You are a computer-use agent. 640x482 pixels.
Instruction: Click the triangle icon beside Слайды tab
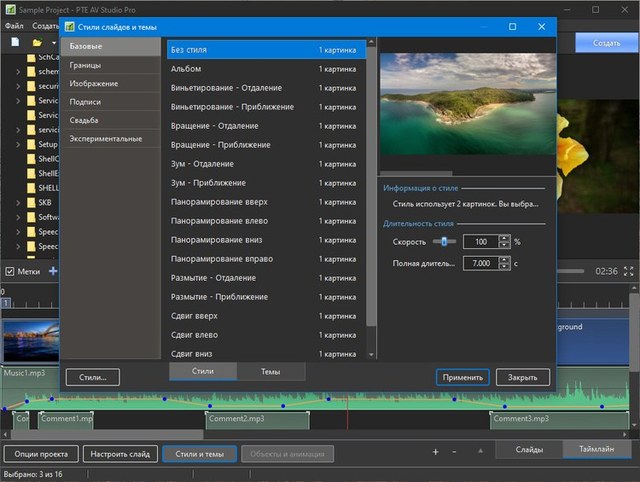[480, 452]
